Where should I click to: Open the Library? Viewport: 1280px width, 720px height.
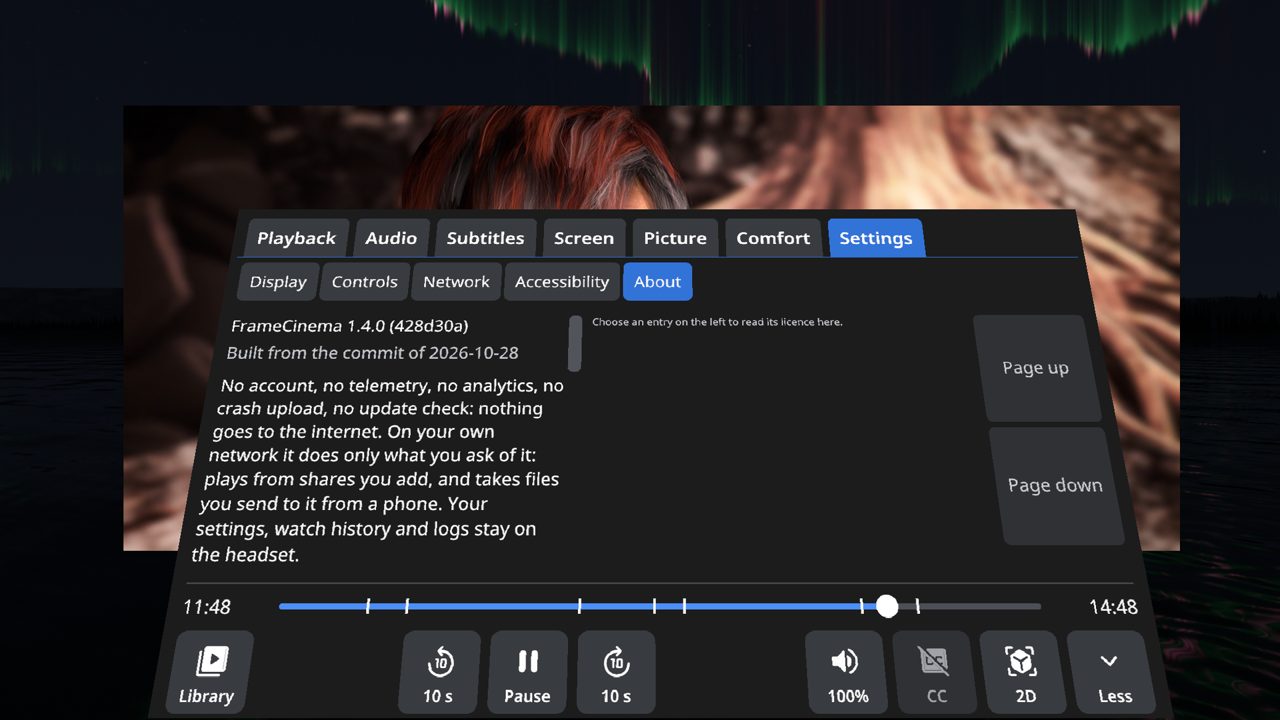point(208,673)
